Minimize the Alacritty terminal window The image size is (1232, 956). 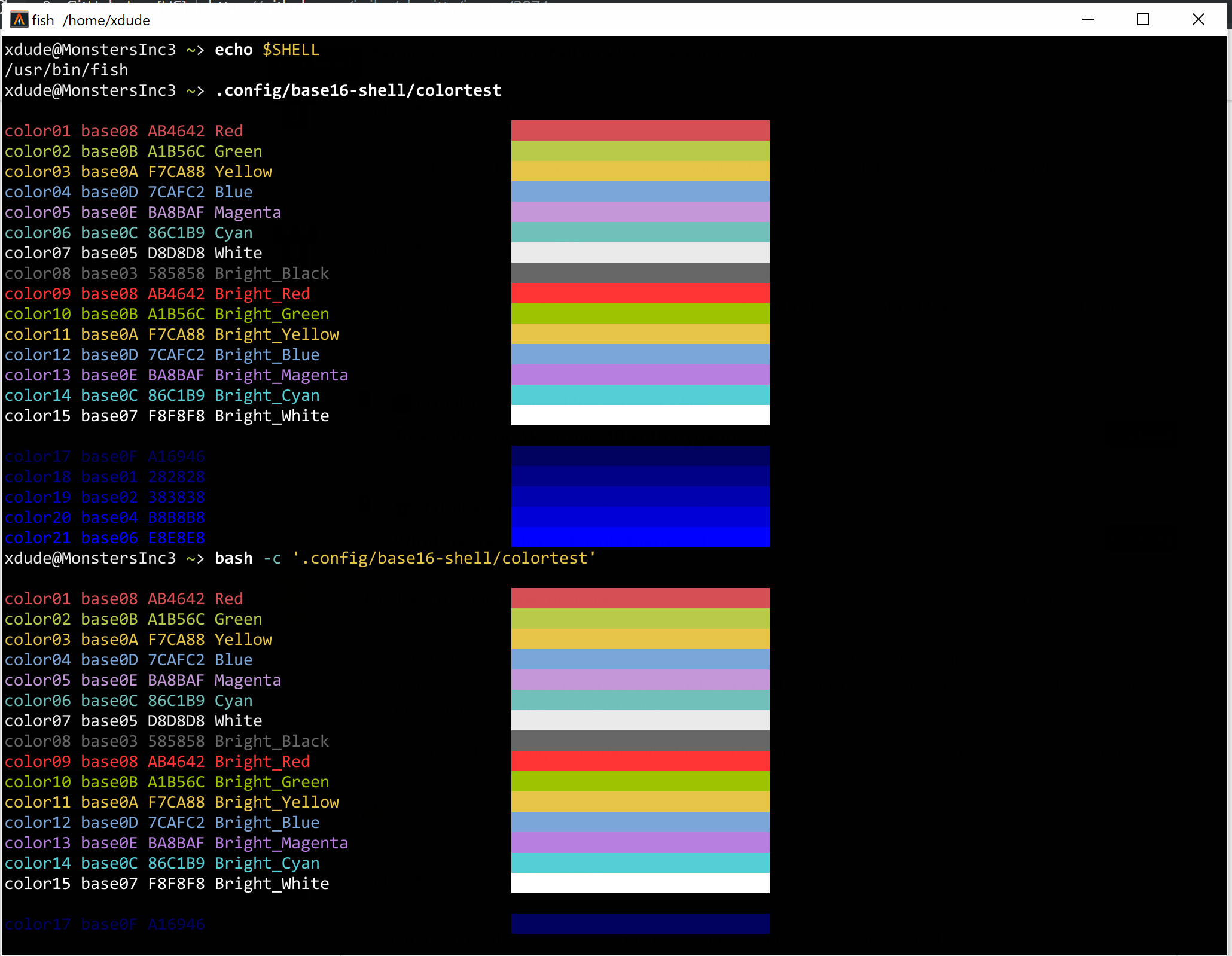point(1088,19)
